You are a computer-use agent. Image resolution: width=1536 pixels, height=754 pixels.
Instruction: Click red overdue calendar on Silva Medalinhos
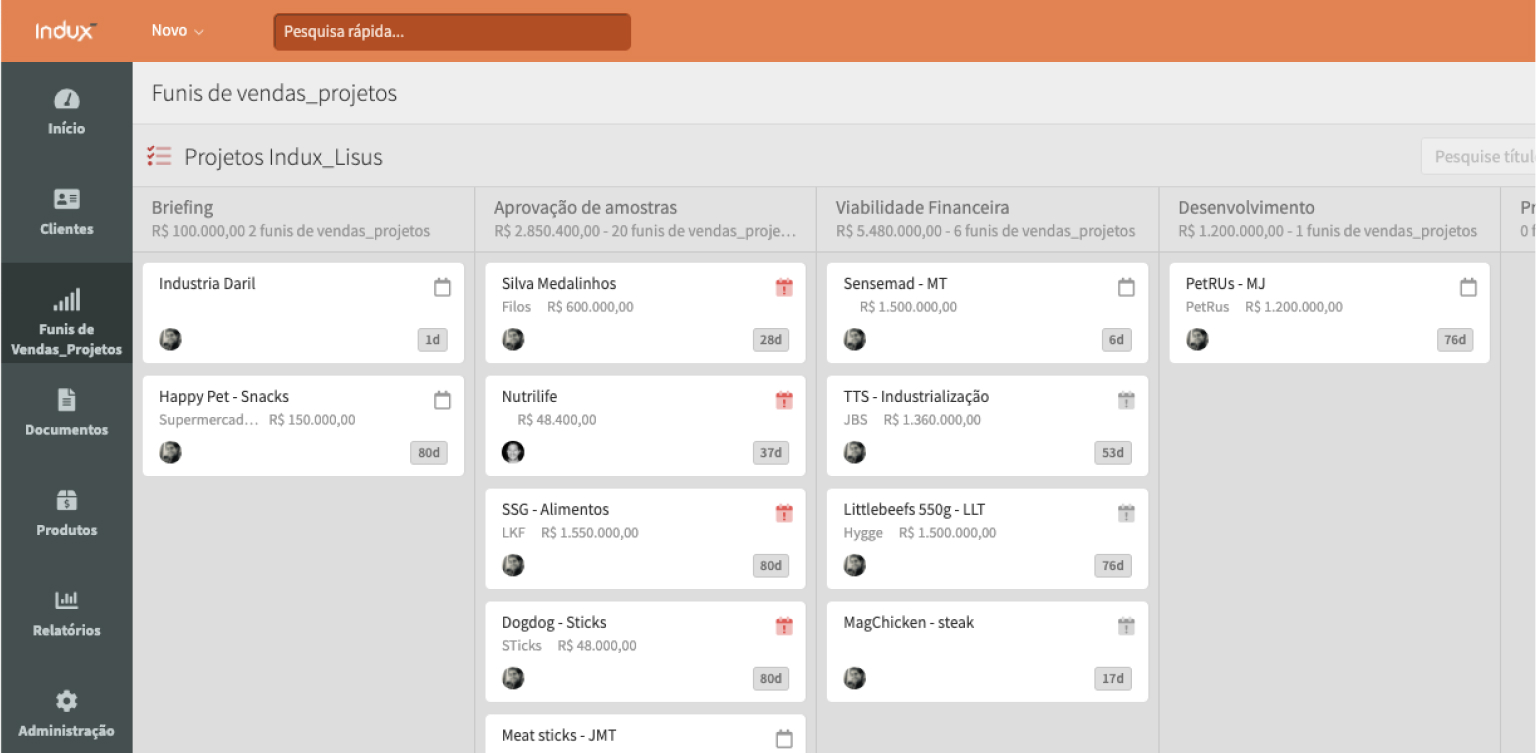click(x=784, y=288)
